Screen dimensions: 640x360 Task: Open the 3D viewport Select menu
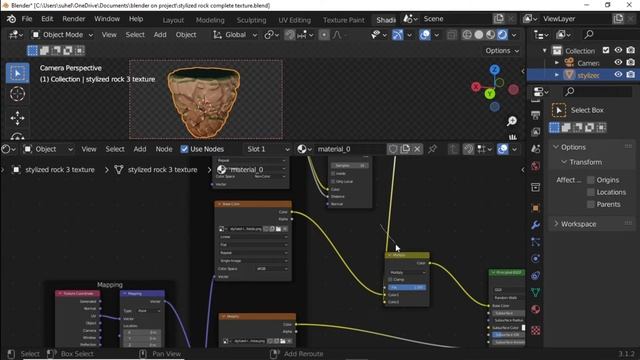click(135, 35)
